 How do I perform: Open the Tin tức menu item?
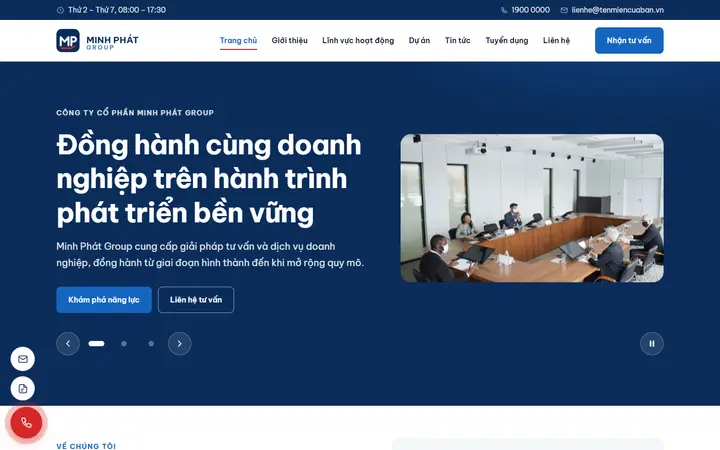[x=457, y=40]
